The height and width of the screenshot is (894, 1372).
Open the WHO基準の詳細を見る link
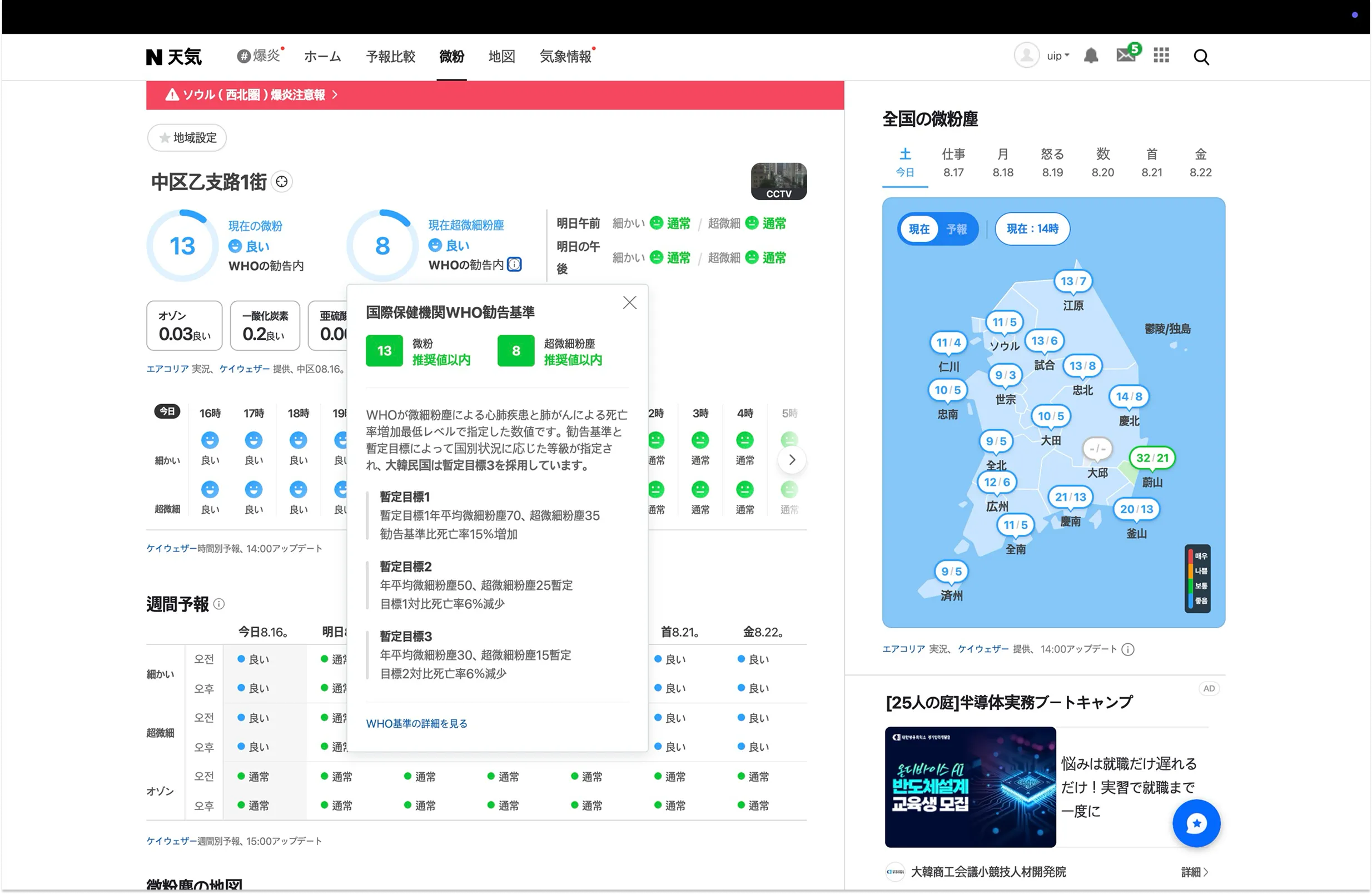click(416, 723)
